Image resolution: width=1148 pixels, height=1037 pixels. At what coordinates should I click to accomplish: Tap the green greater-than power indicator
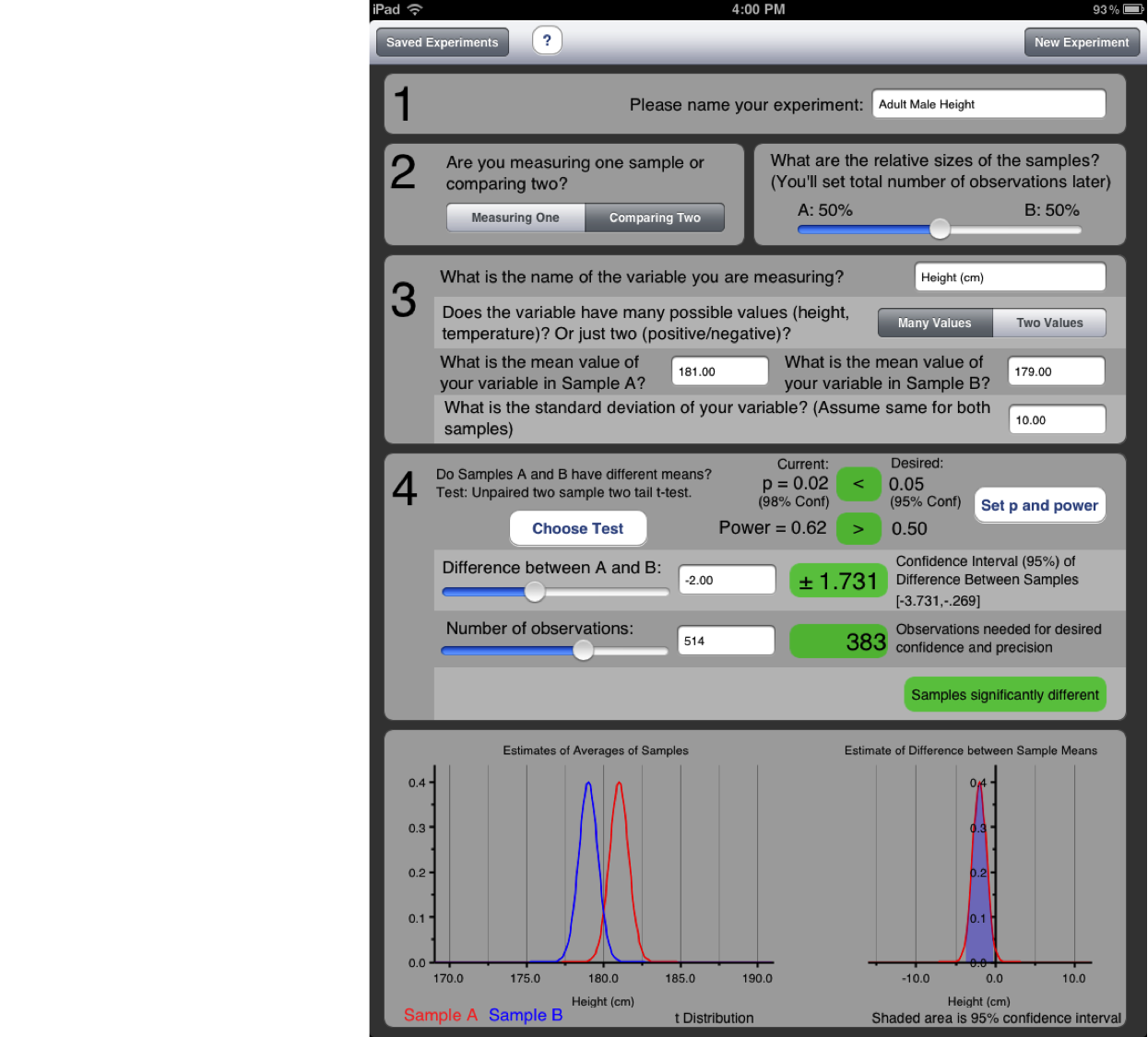point(858,528)
